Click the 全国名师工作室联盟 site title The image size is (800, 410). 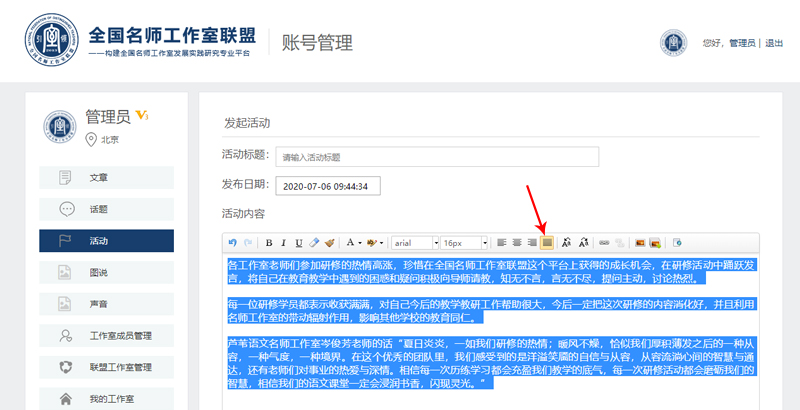click(172, 35)
